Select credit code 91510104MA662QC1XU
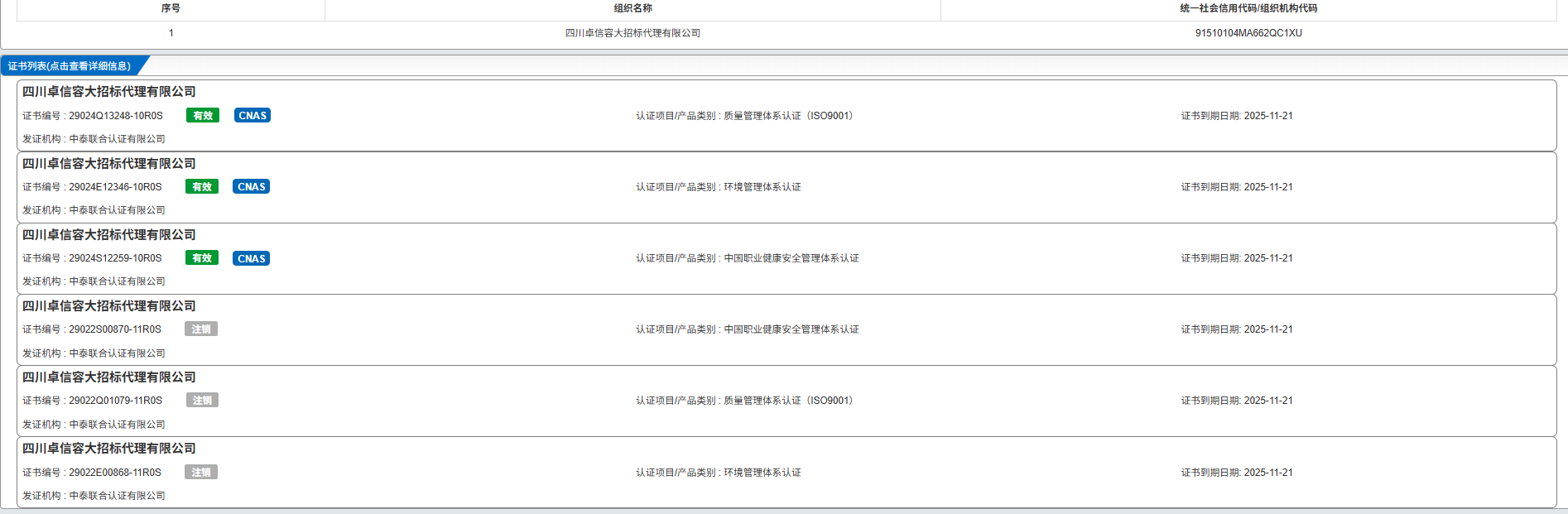Screen dimensions: 1568x514 (1248, 33)
